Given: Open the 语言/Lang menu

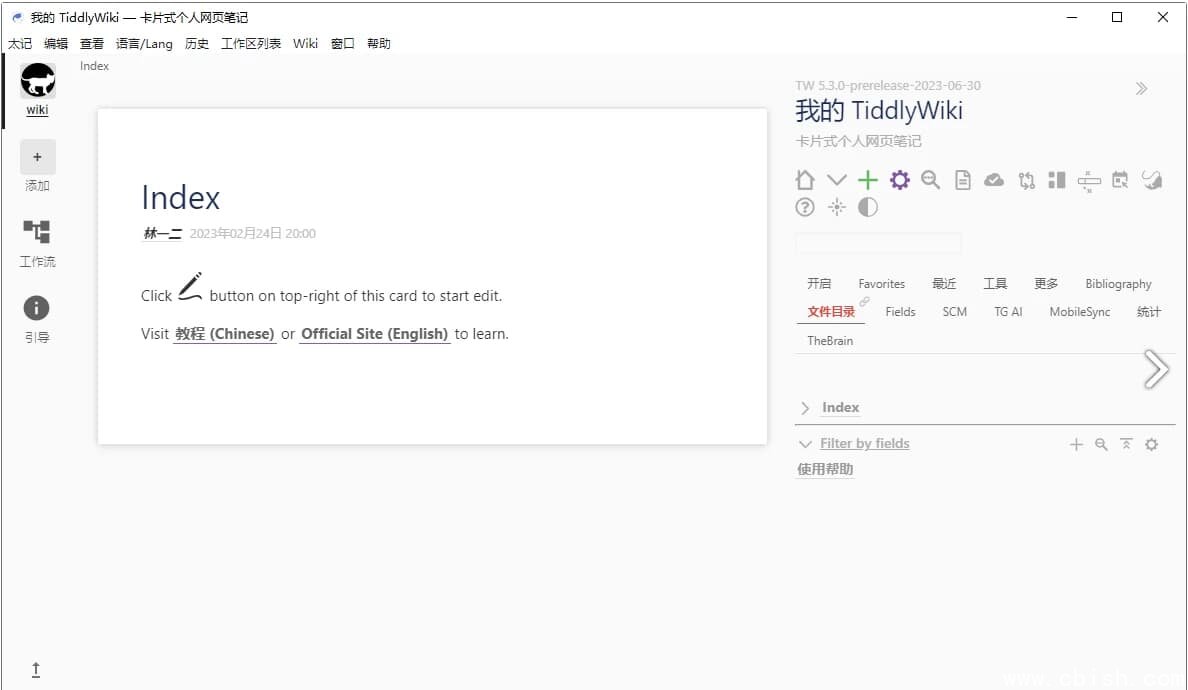Looking at the screenshot, I should pos(144,43).
